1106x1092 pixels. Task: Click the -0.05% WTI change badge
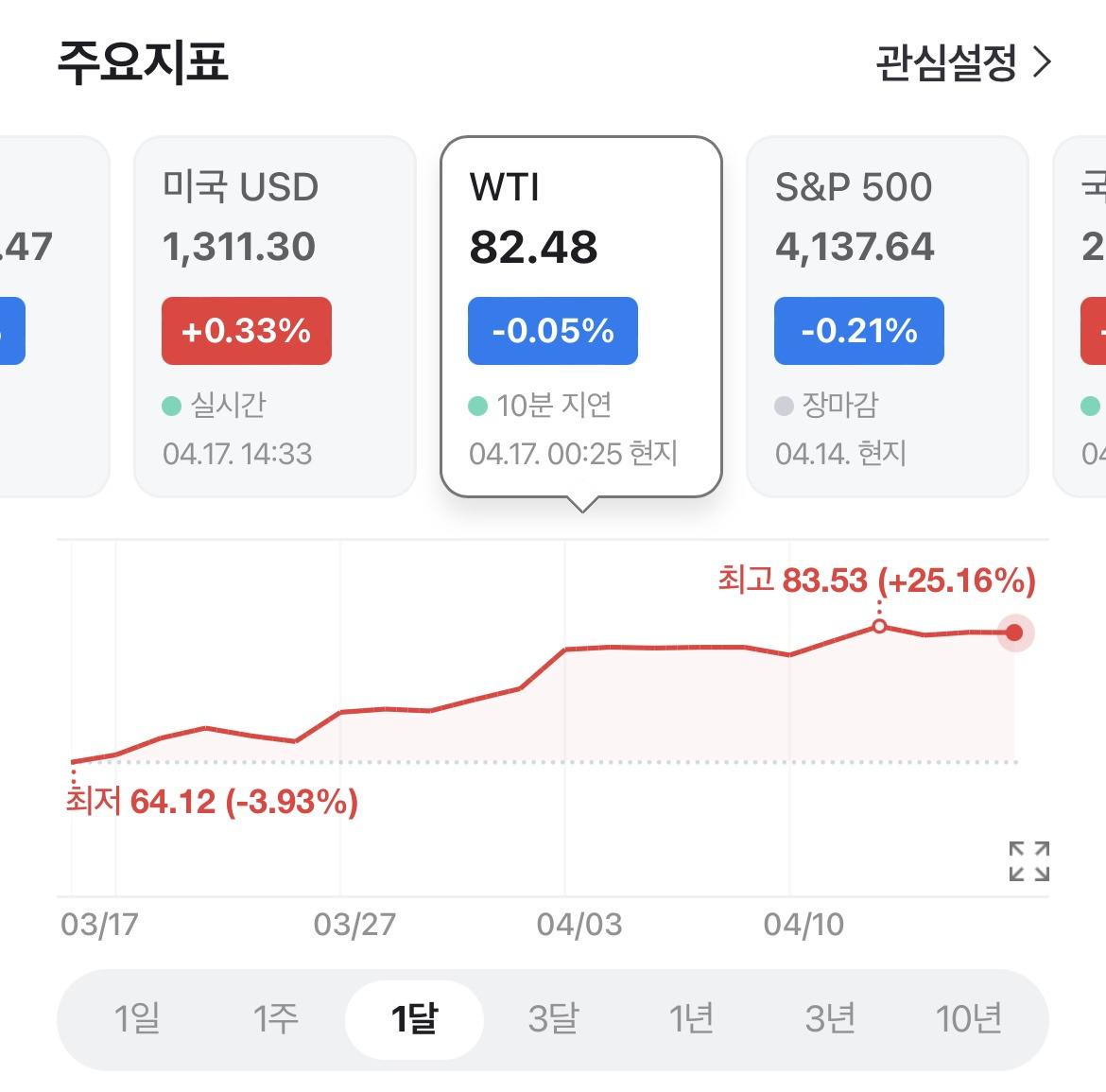[x=553, y=331]
